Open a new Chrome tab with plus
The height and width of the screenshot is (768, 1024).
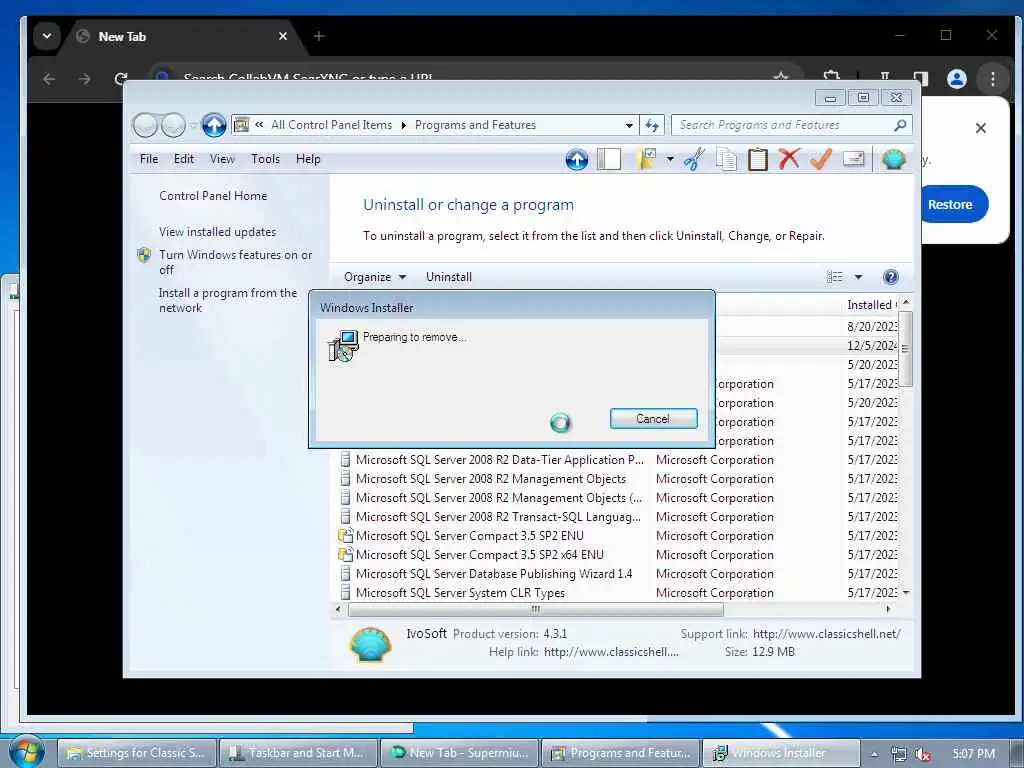319,36
